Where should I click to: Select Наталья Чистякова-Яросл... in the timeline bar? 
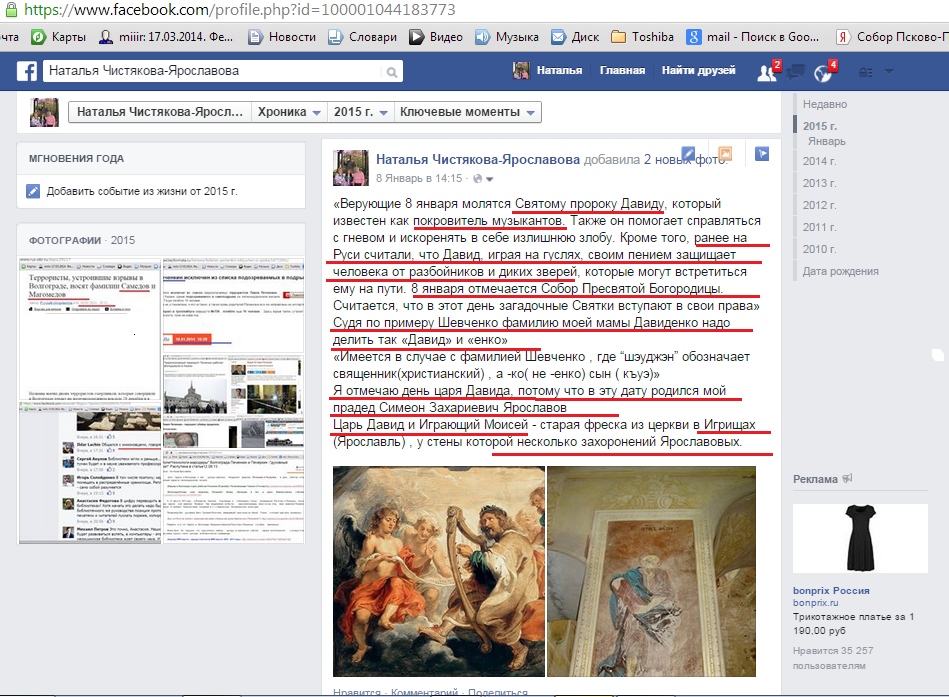[160, 112]
